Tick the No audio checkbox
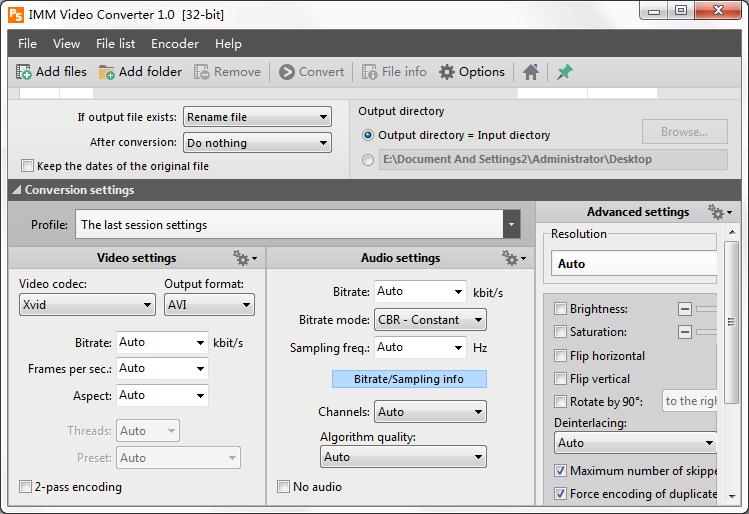The width and height of the screenshot is (749, 514). click(x=284, y=487)
